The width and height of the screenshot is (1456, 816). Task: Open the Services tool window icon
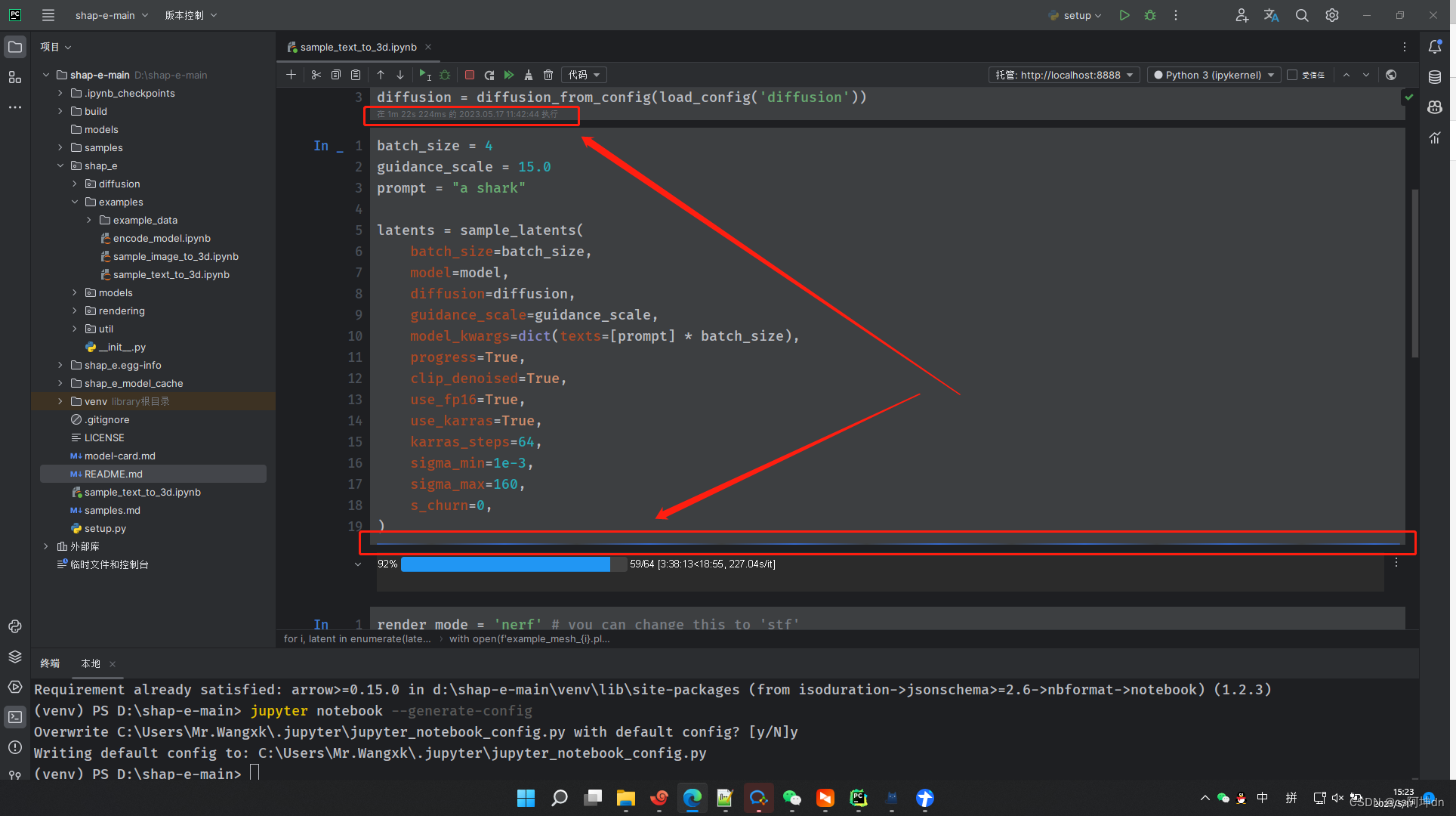point(14,687)
